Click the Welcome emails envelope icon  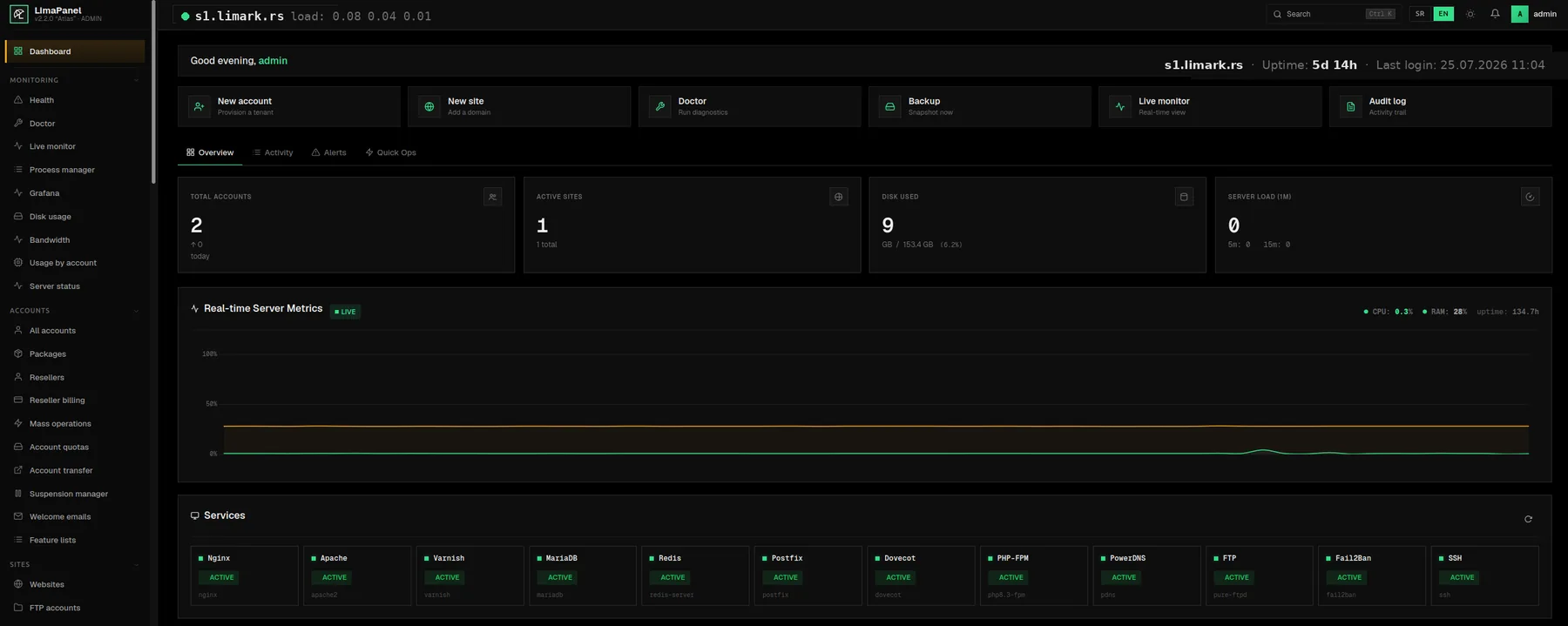pyautogui.click(x=18, y=516)
